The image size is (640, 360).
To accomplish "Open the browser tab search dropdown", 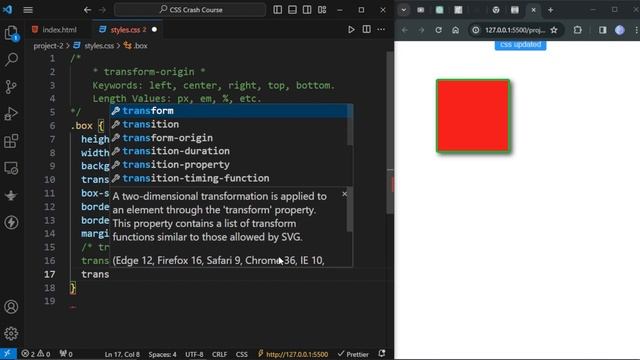I will pyautogui.click(x=403, y=10).
